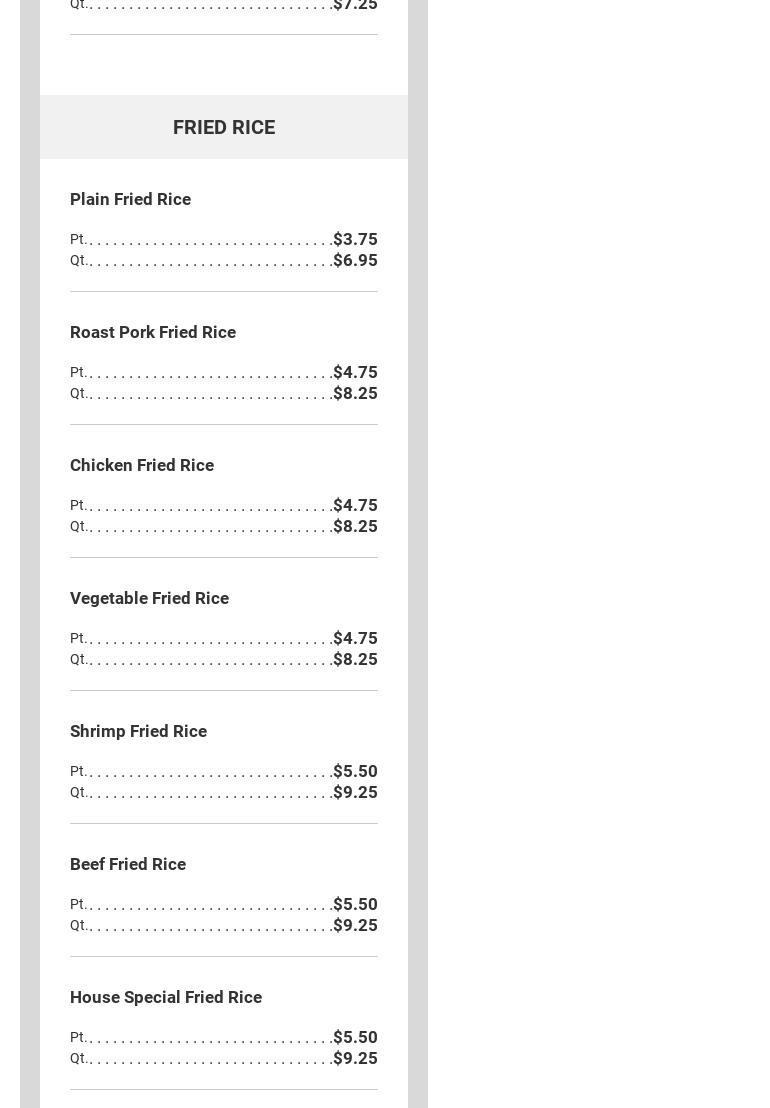Pick the Beef Fried Rice item
The image size is (770, 1108).
click(128, 864)
